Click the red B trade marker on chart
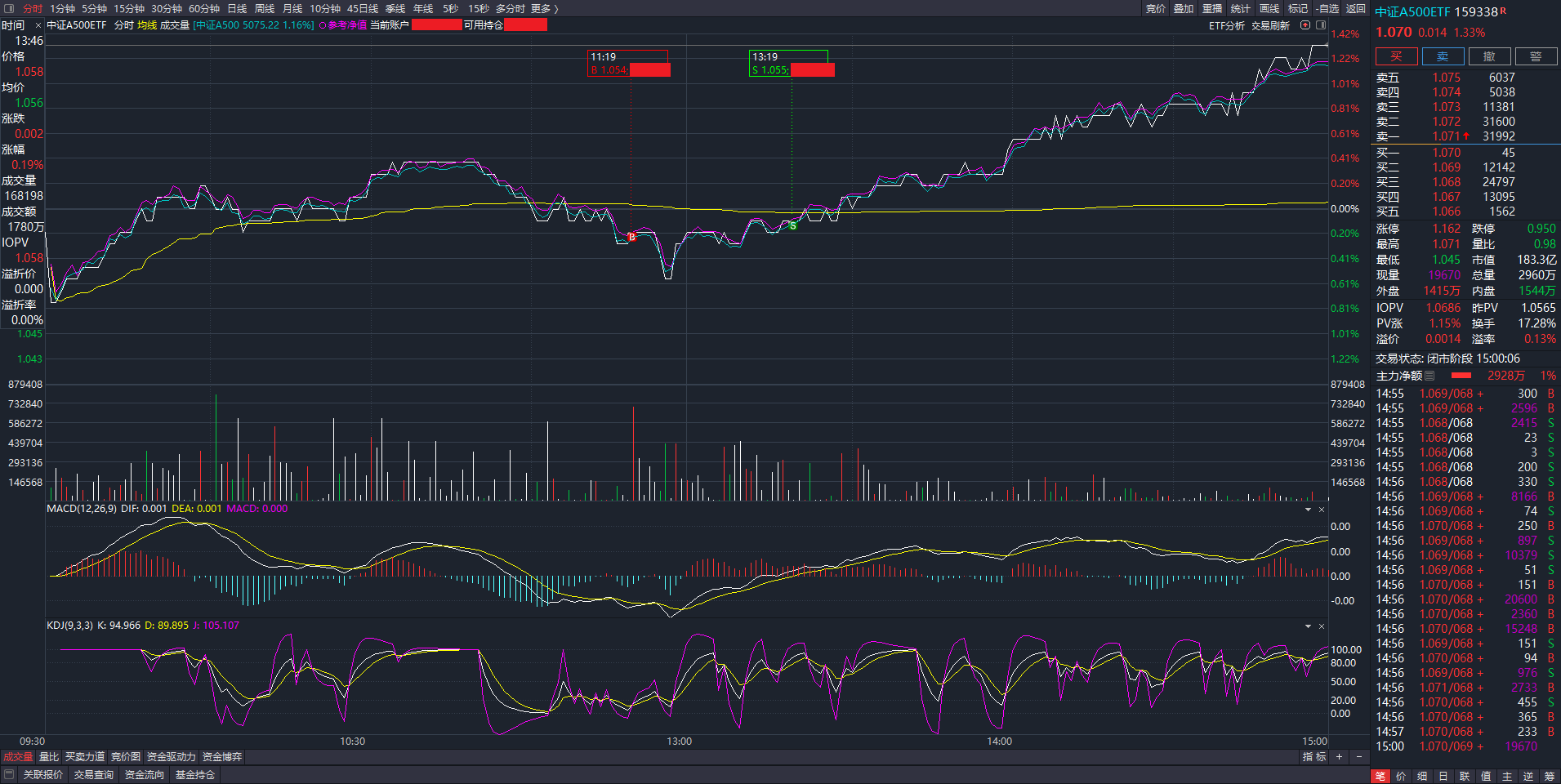 [631, 237]
